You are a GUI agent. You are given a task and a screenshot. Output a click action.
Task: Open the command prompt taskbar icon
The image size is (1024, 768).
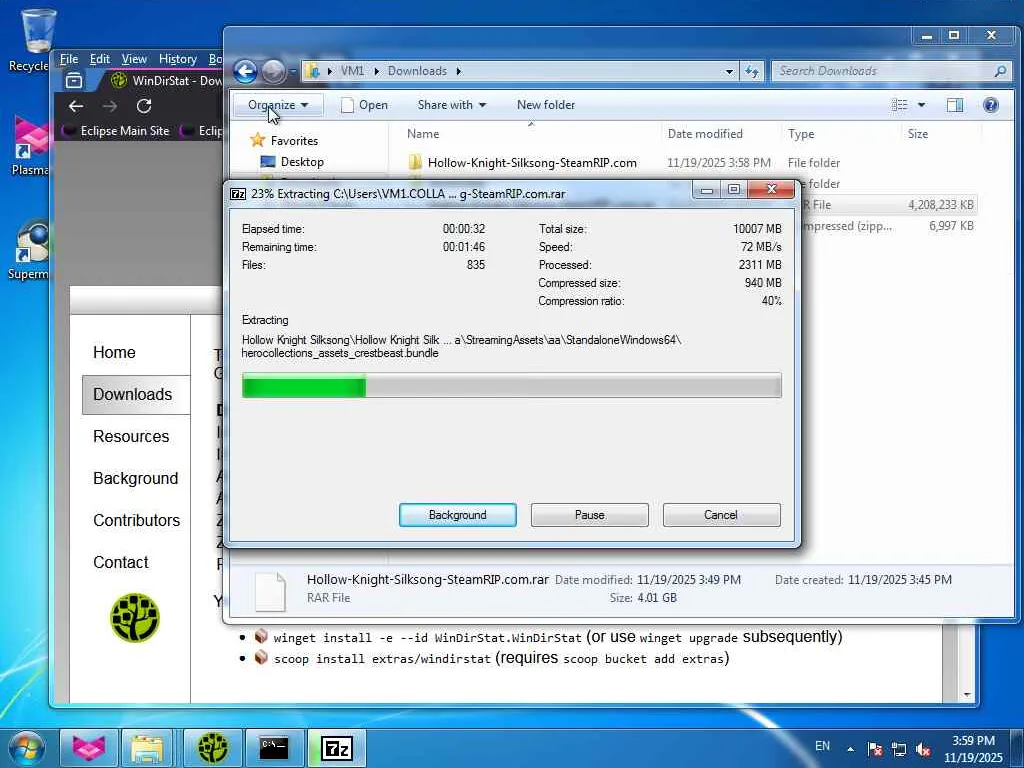click(274, 748)
